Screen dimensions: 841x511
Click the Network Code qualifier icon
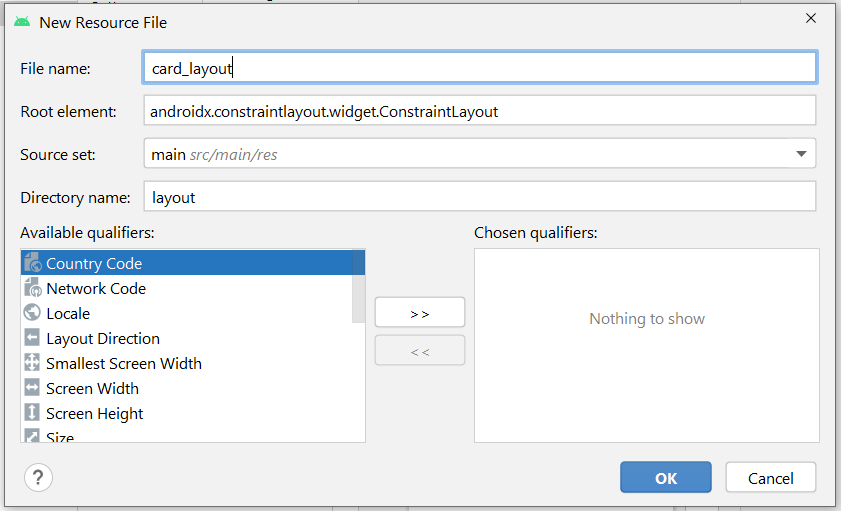tap(31, 289)
